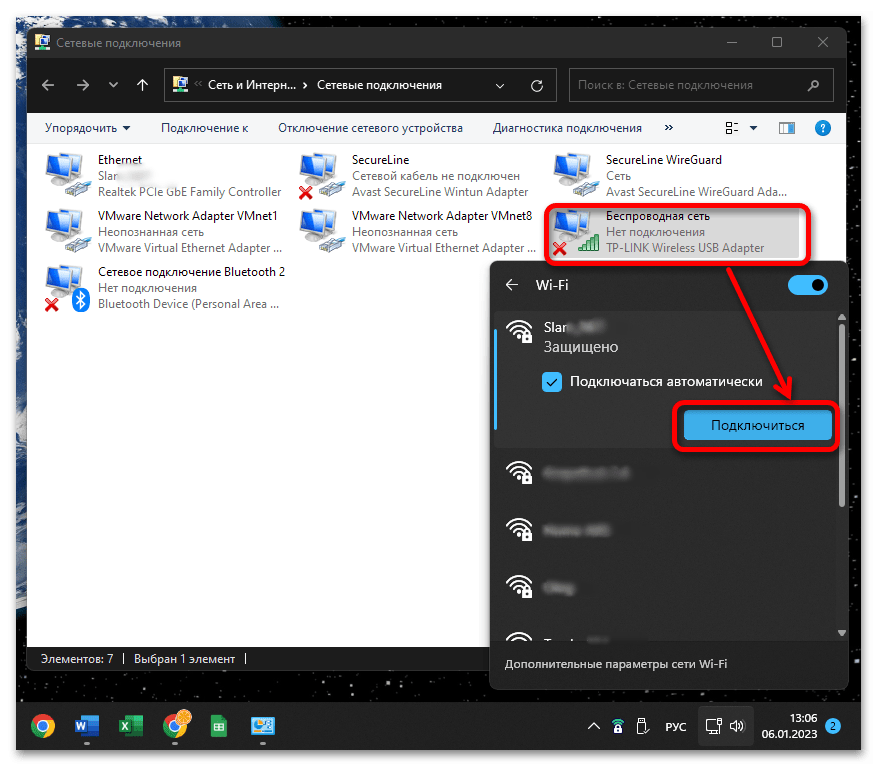Click the search magnifier icon
The width and height of the screenshot is (877, 766).
[813, 85]
